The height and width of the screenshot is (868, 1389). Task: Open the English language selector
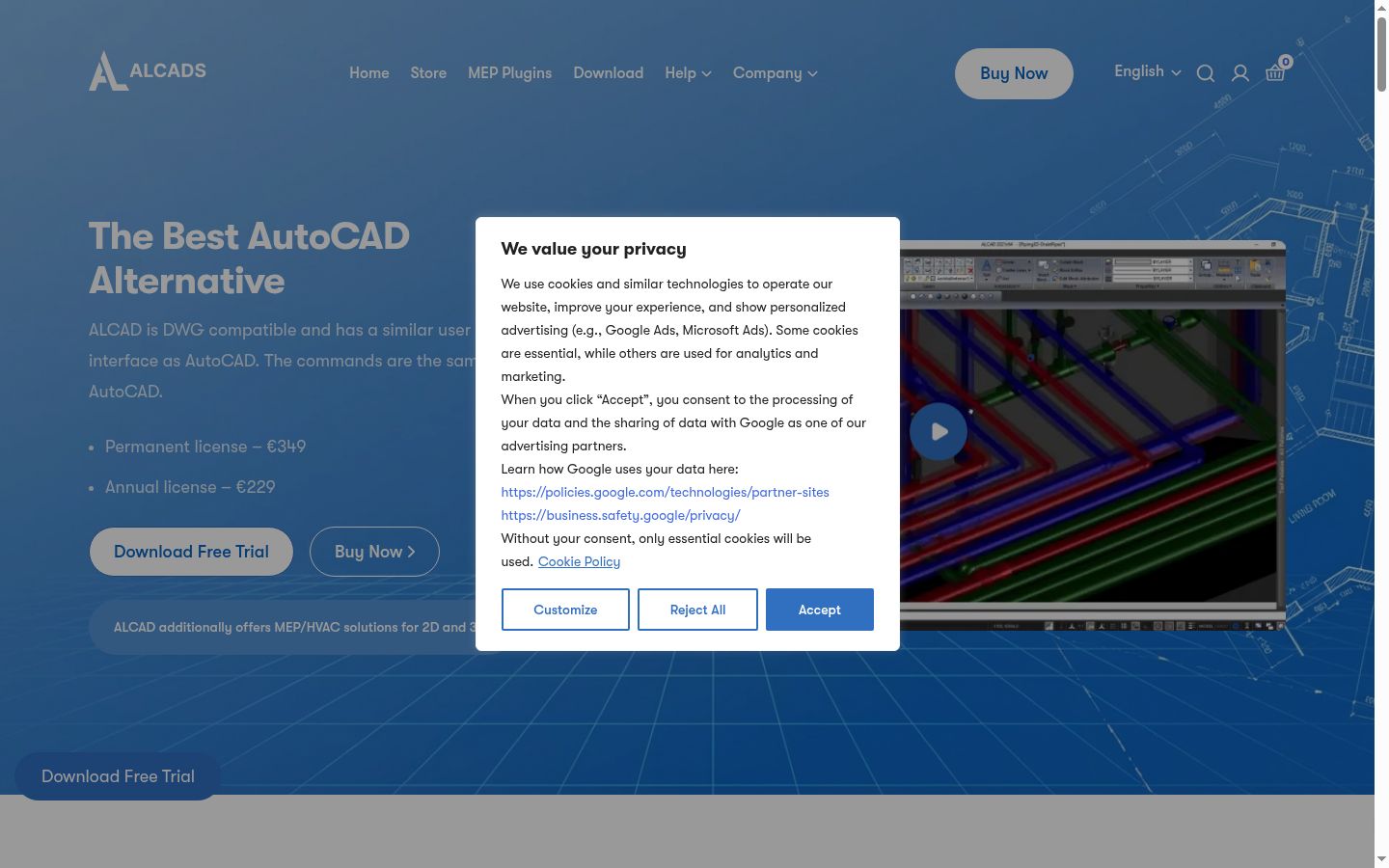(1148, 71)
